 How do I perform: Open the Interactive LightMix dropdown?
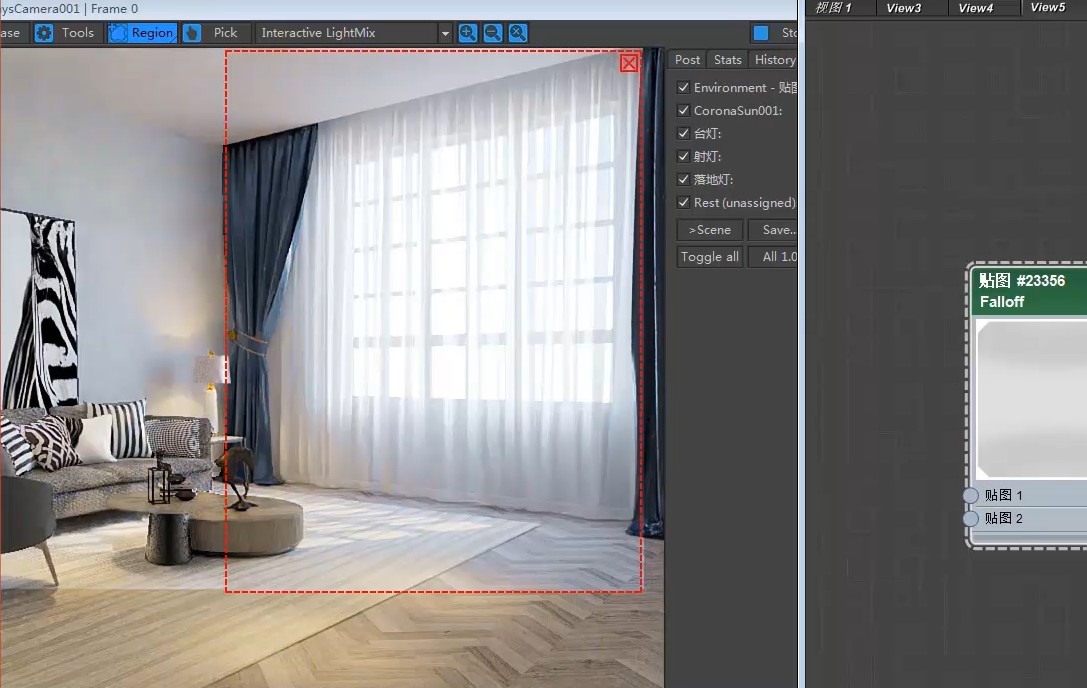point(445,33)
